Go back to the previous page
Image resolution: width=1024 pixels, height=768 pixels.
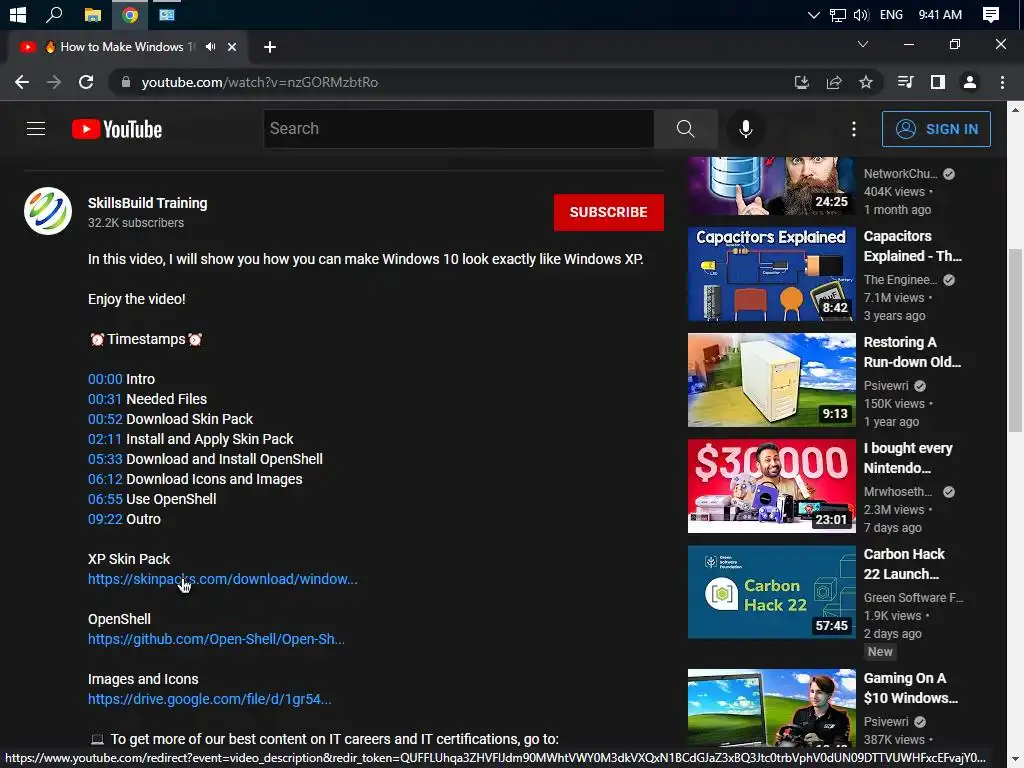22,82
